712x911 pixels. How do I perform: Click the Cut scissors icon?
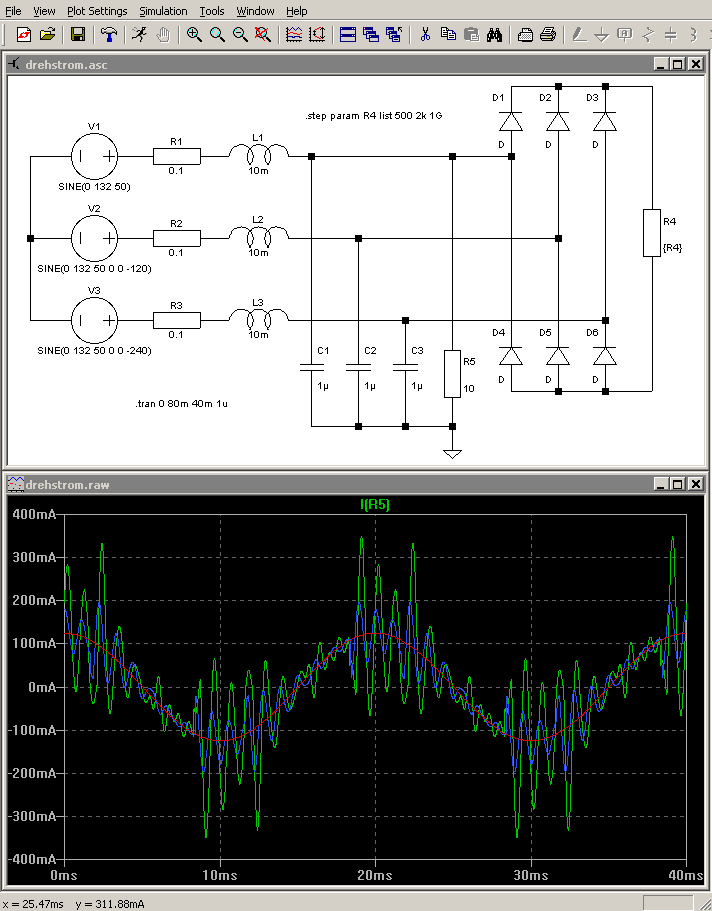coord(425,34)
